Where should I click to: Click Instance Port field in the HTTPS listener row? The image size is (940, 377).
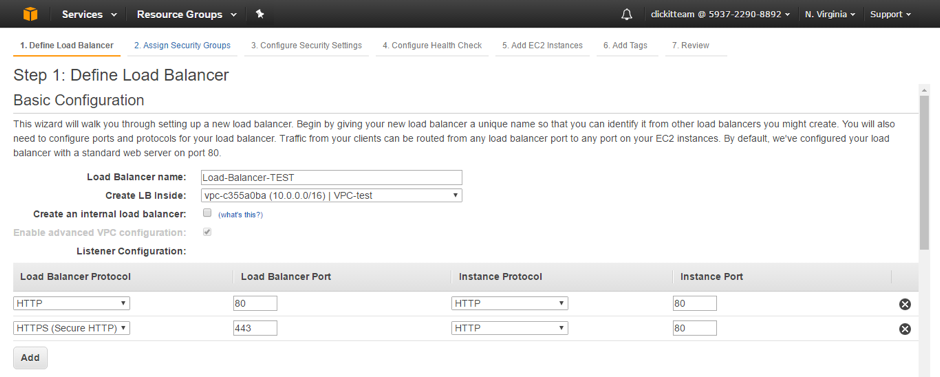(x=695, y=328)
